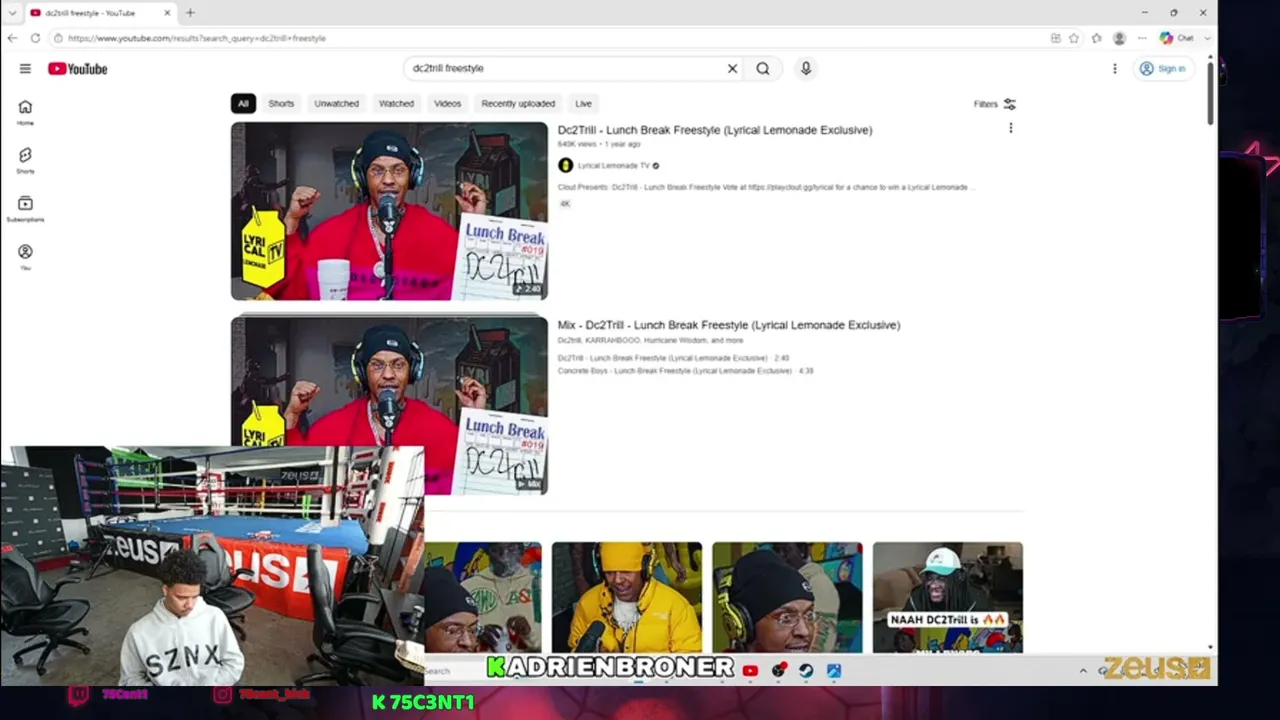Screen dimensions: 1280x720
Task: Filter results by Videos chip
Action: pos(447,103)
